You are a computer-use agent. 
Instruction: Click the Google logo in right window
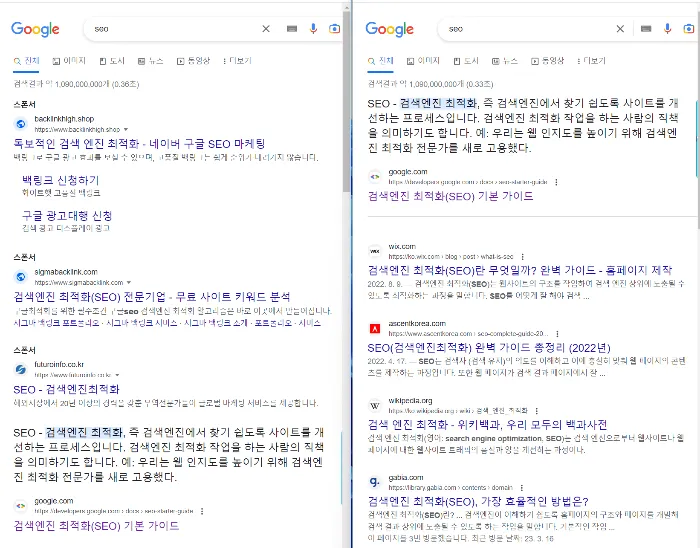click(x=390, y=29)
